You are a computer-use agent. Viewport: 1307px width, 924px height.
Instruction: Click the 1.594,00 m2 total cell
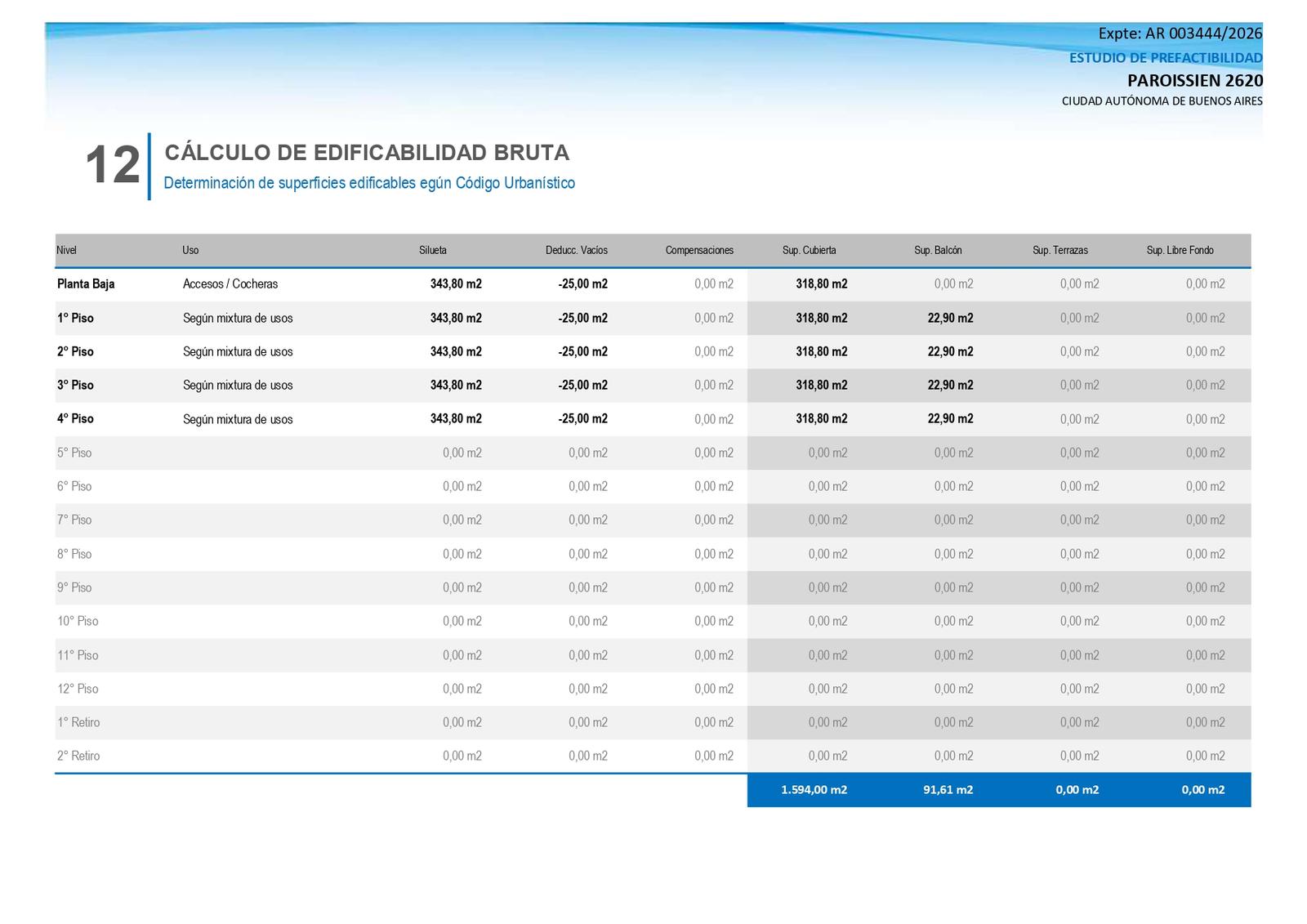click(814, 790)
